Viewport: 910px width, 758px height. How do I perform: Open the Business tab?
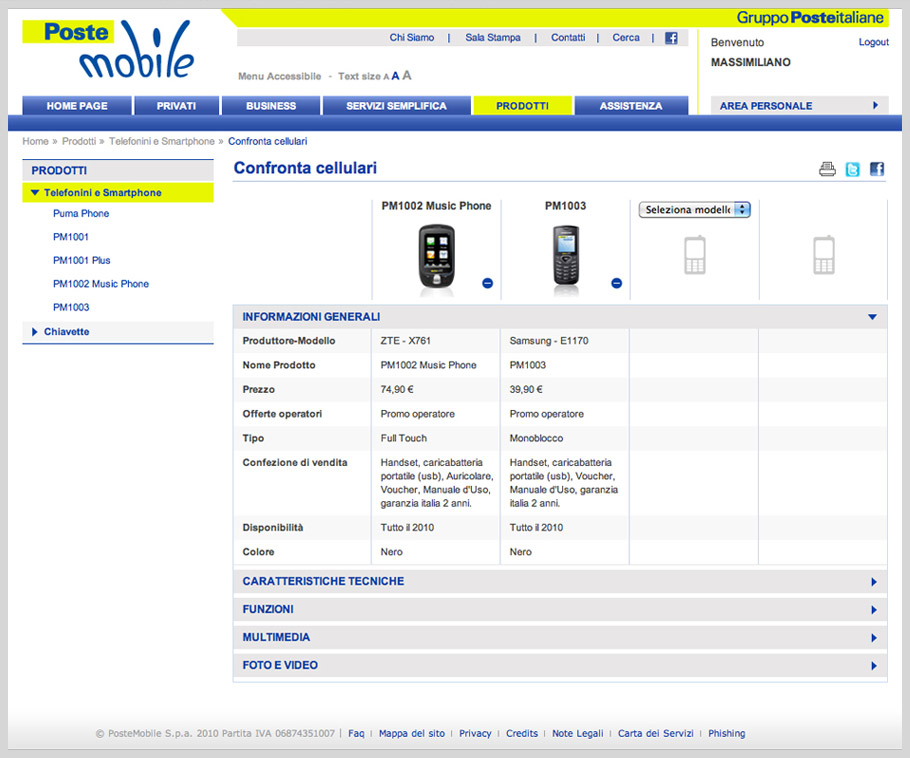(x=271, y=106)
